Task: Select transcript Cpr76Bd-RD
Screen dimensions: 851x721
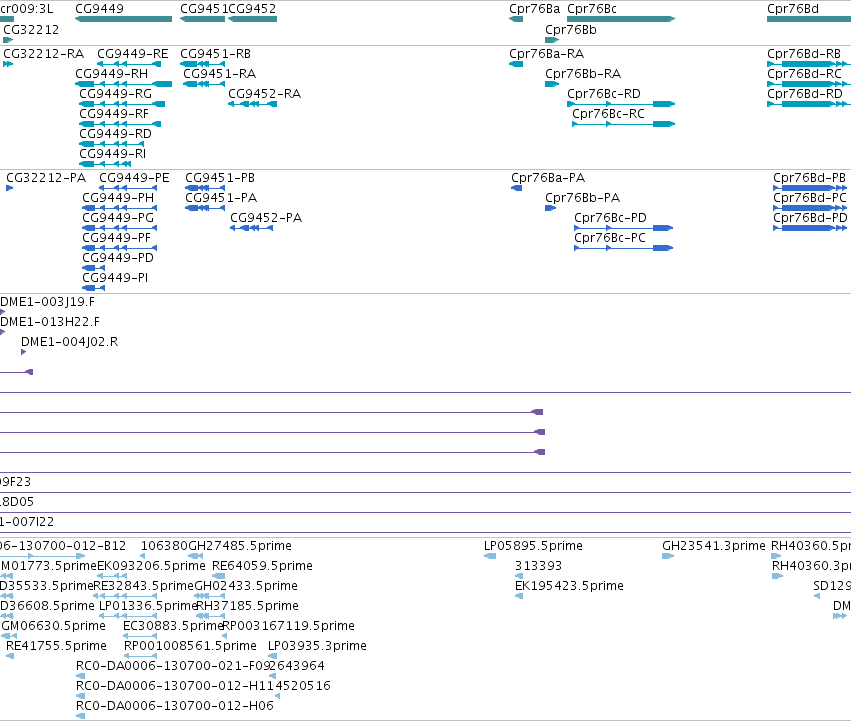Action: [805, 94]
